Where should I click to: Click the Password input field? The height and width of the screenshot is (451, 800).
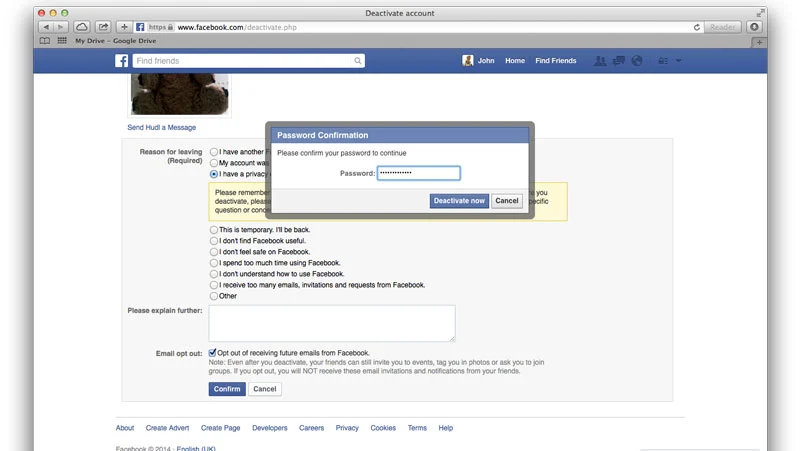(x=418, y=173)
